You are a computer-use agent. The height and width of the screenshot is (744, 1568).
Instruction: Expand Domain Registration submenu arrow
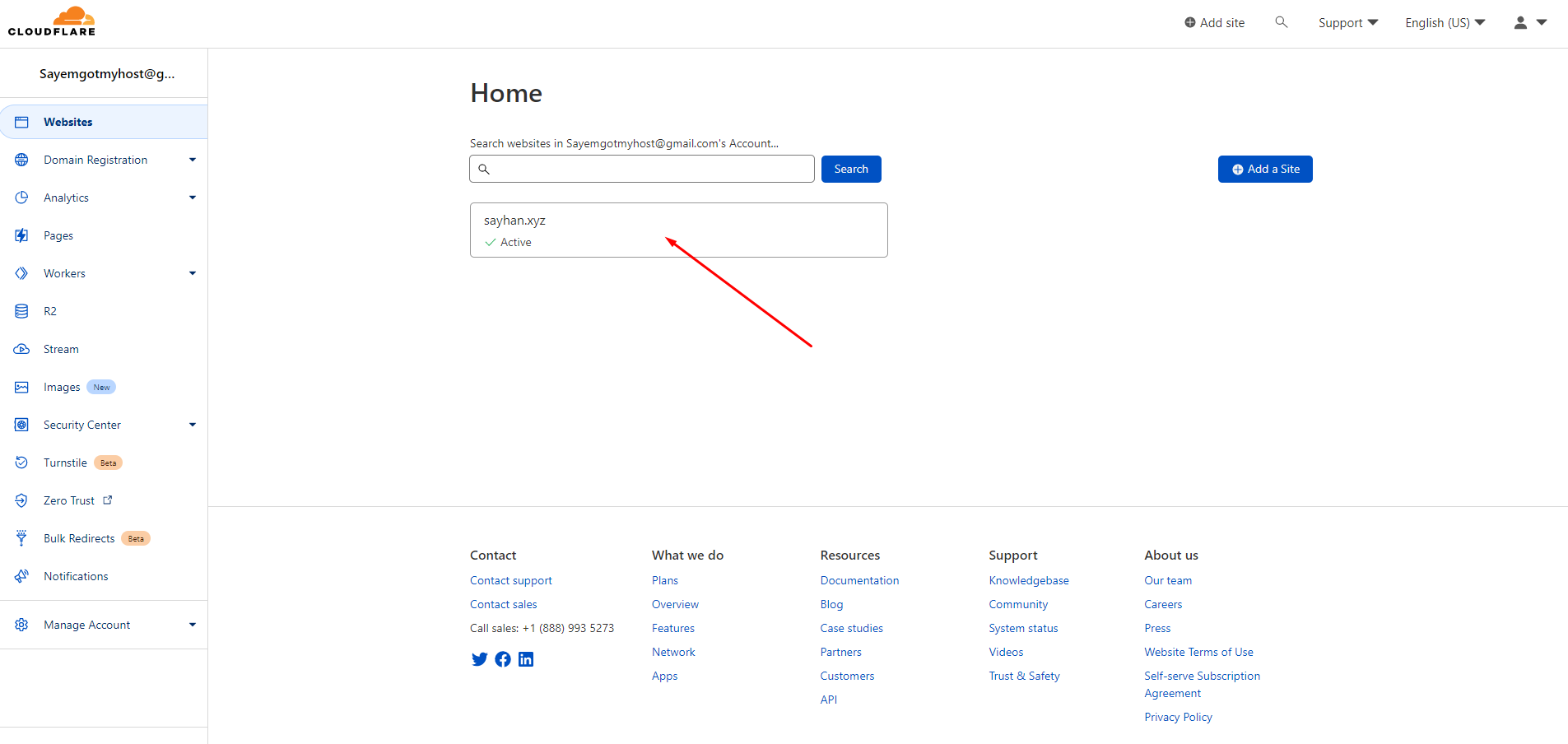[x=193, y=160]
